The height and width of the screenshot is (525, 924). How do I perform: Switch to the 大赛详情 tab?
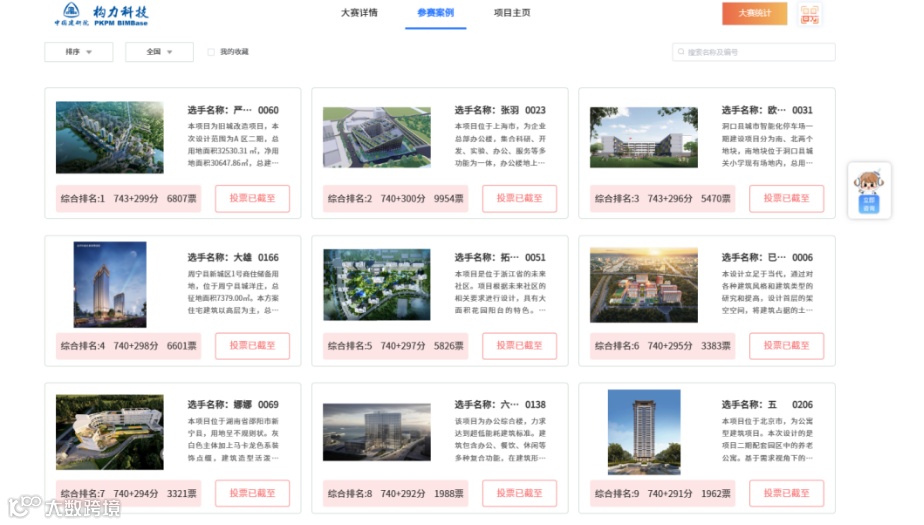coord(359,12)
